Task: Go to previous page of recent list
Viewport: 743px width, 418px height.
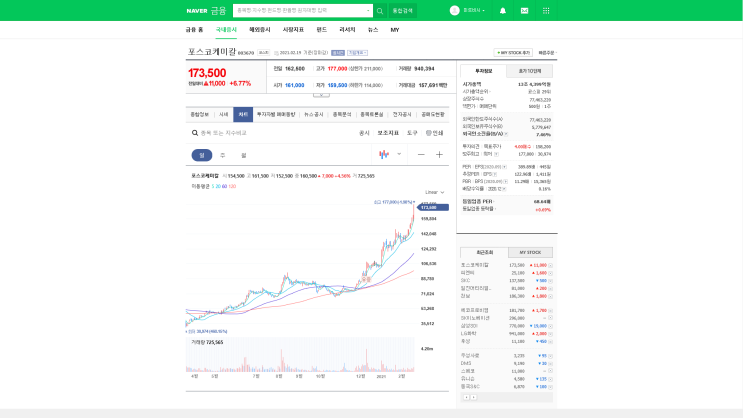Action: [466, 397]
